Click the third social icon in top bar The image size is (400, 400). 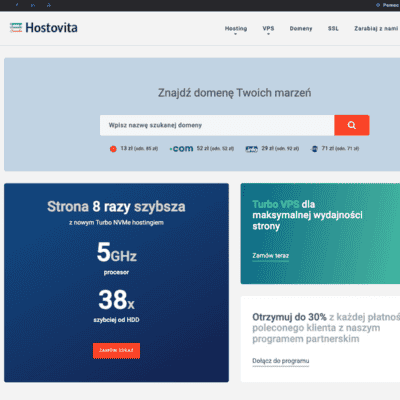[x=49, y=5]
